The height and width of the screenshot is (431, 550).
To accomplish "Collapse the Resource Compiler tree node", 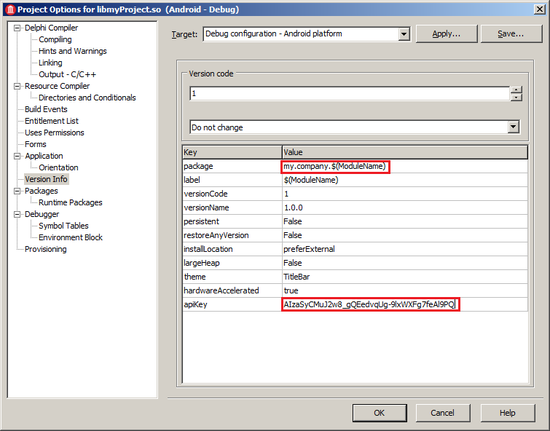I will coord(16,86).
